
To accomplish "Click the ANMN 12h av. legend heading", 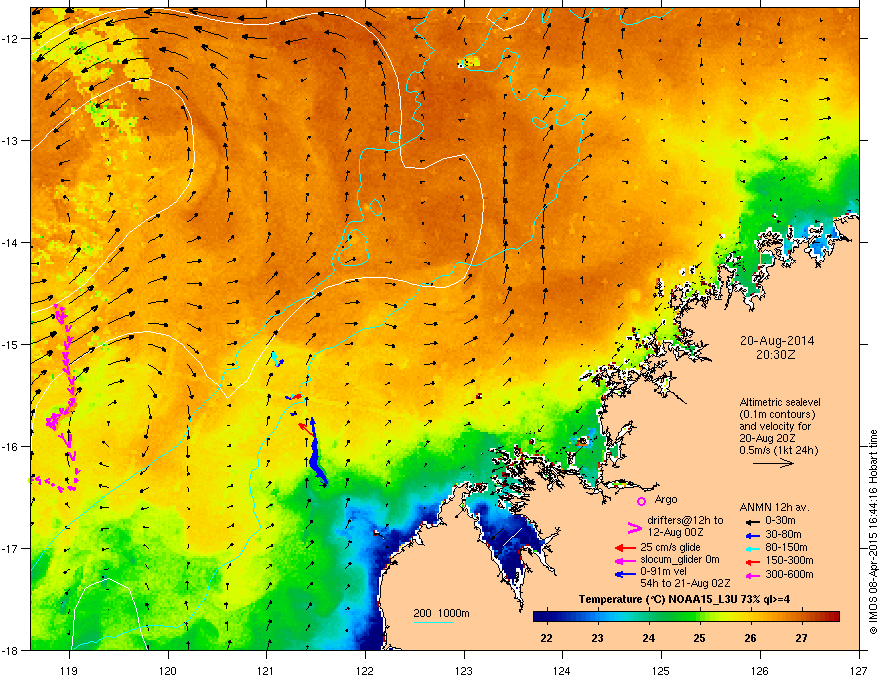I will pos(774,507).
